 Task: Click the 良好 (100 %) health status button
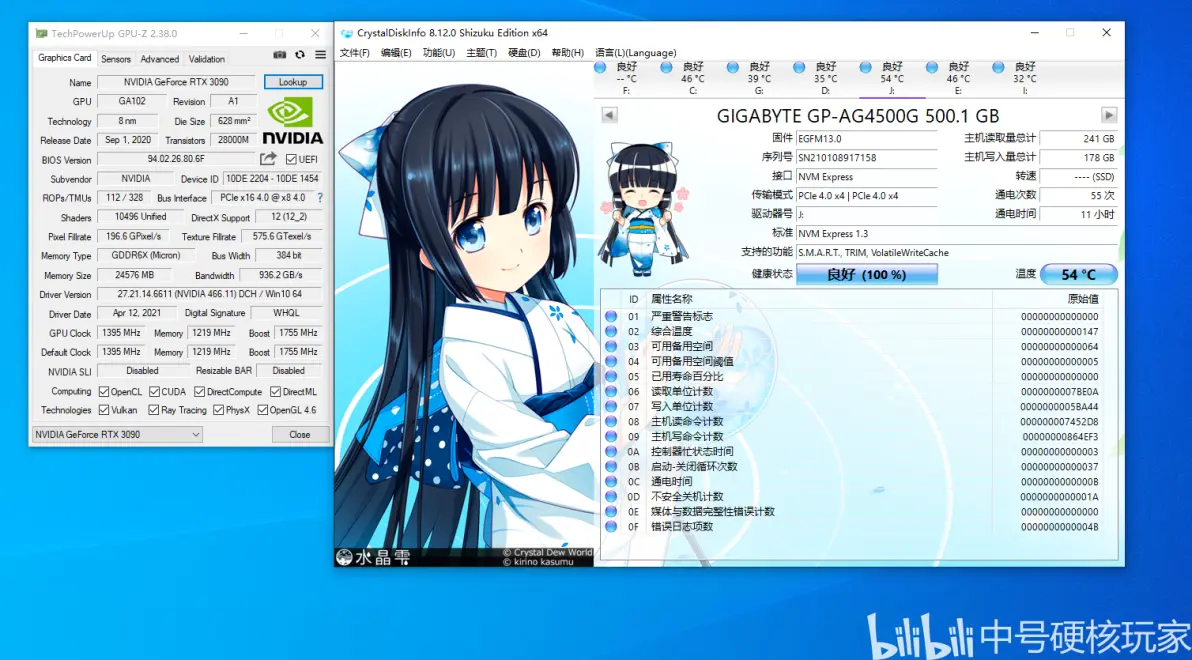[x=867, y=274]
